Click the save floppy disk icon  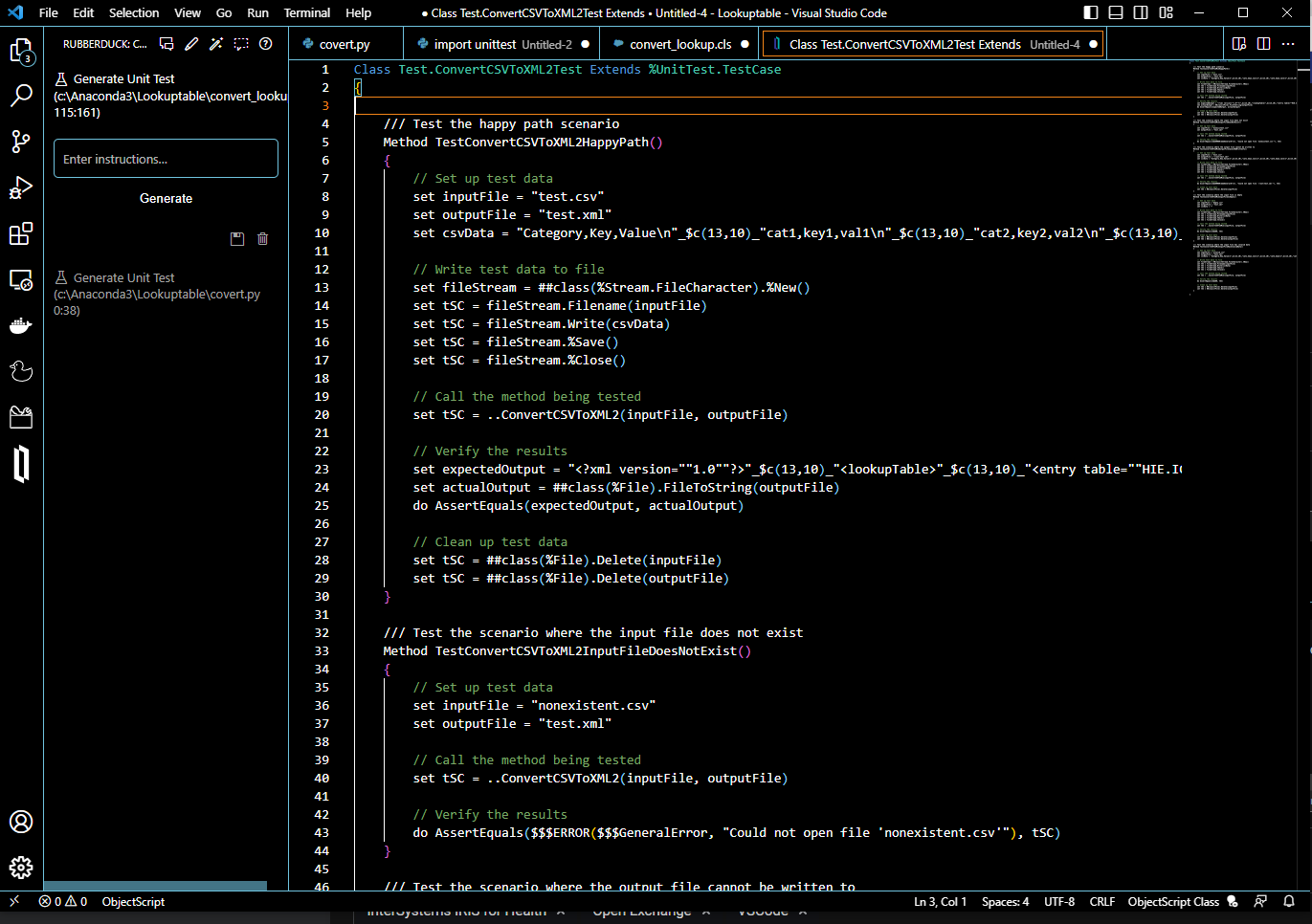pyautogui.click(x=237, y=239)
